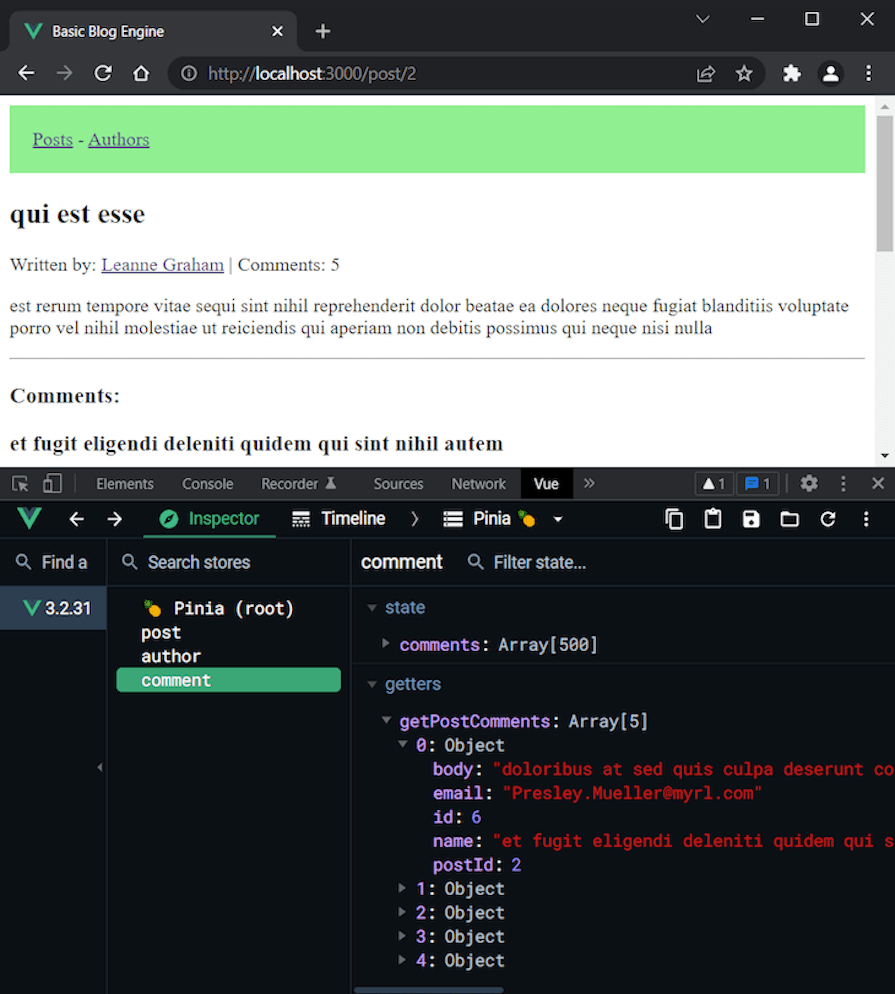
Task: Select the comment store entry
Action: click(x=176, y=680)
